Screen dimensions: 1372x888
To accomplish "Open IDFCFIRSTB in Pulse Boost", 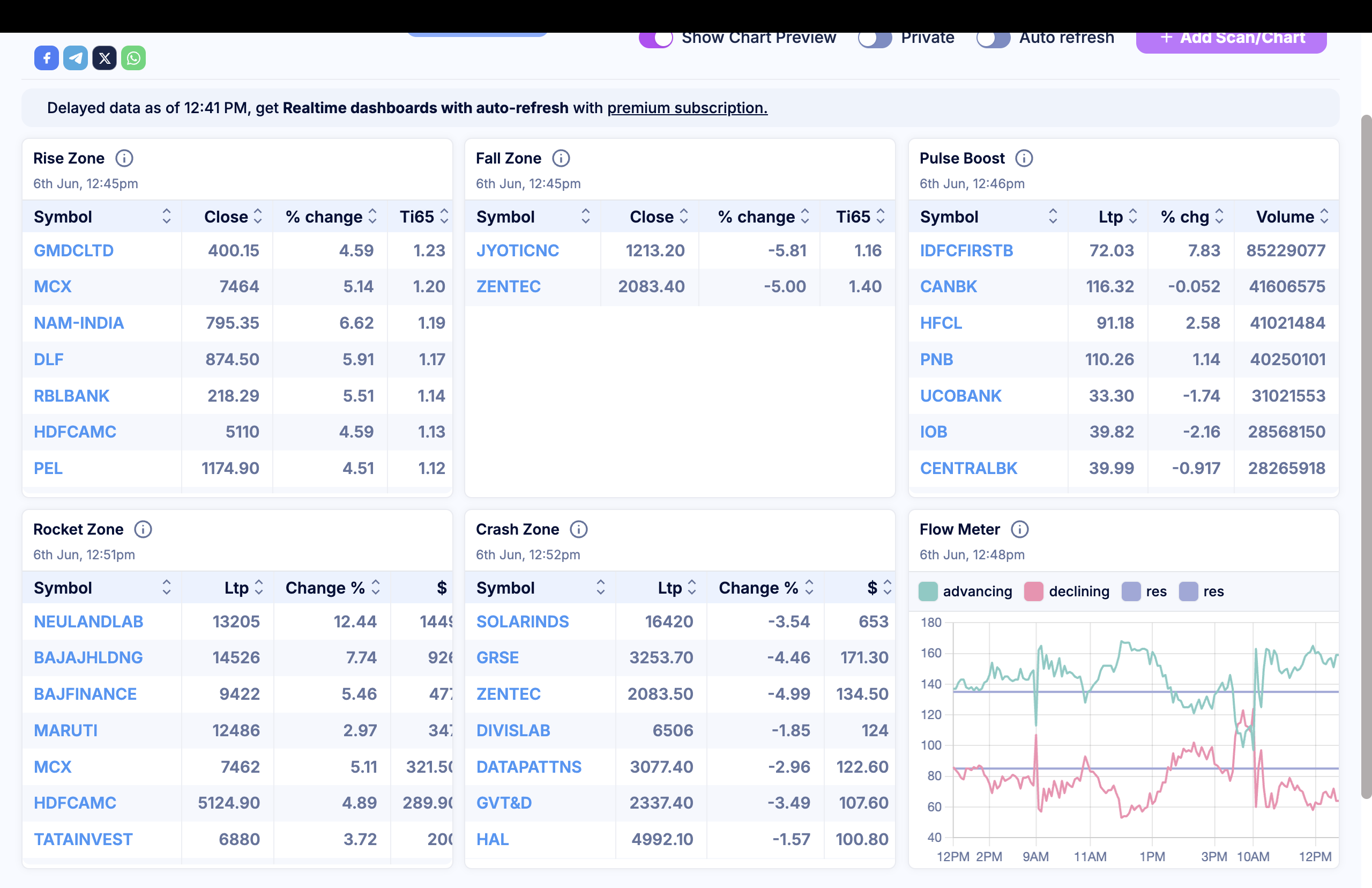I will [x=966, y=251].
